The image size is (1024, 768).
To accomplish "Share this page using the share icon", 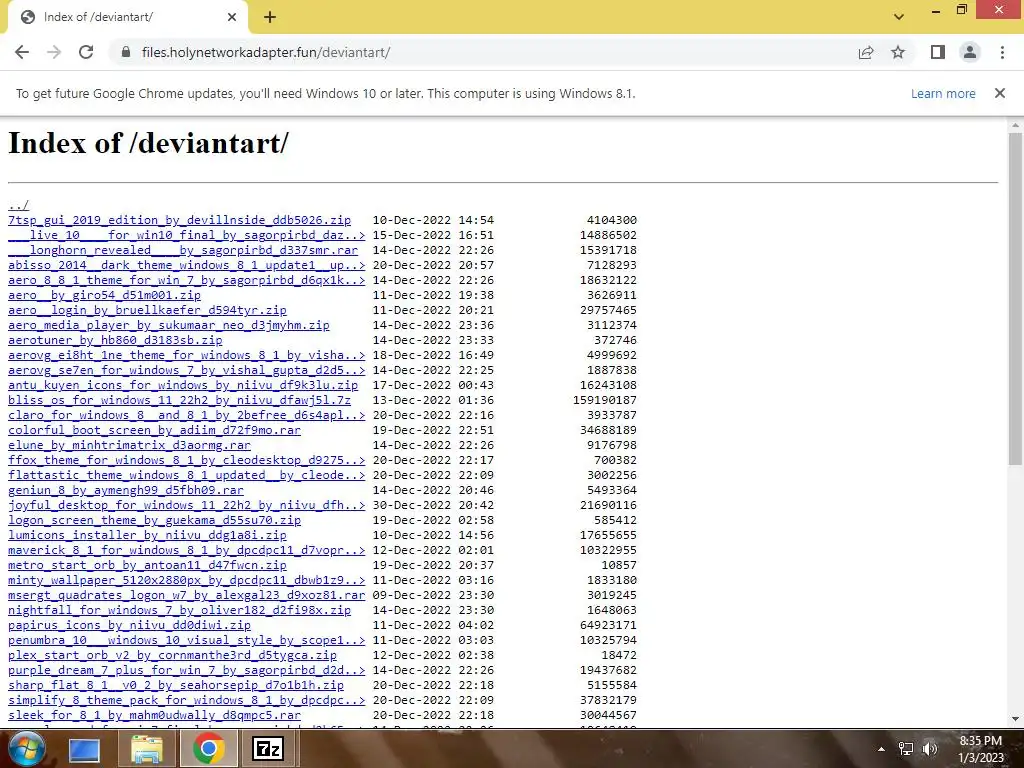I will tap(866, 52).
